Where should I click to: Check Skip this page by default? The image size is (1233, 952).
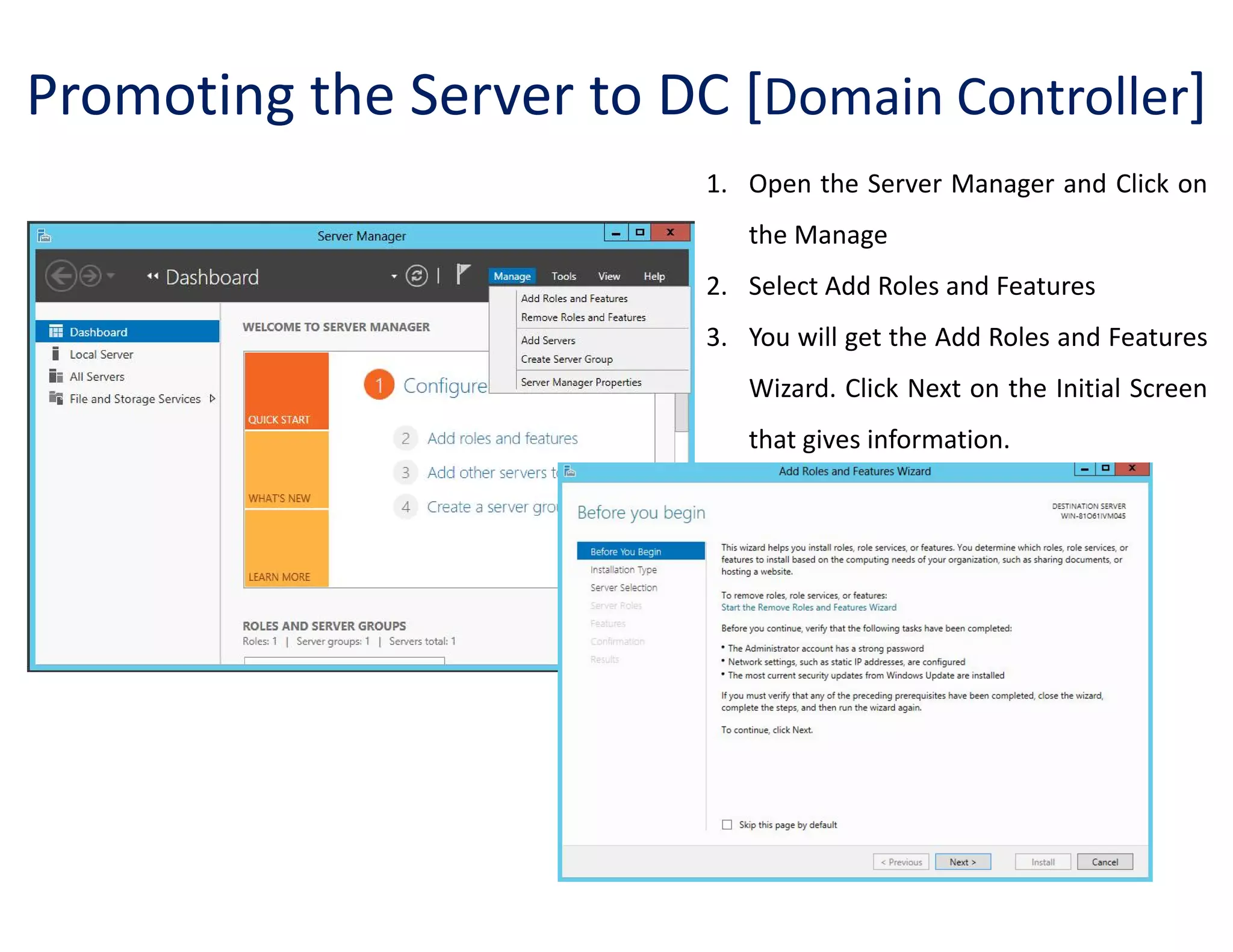pos(727,824)
